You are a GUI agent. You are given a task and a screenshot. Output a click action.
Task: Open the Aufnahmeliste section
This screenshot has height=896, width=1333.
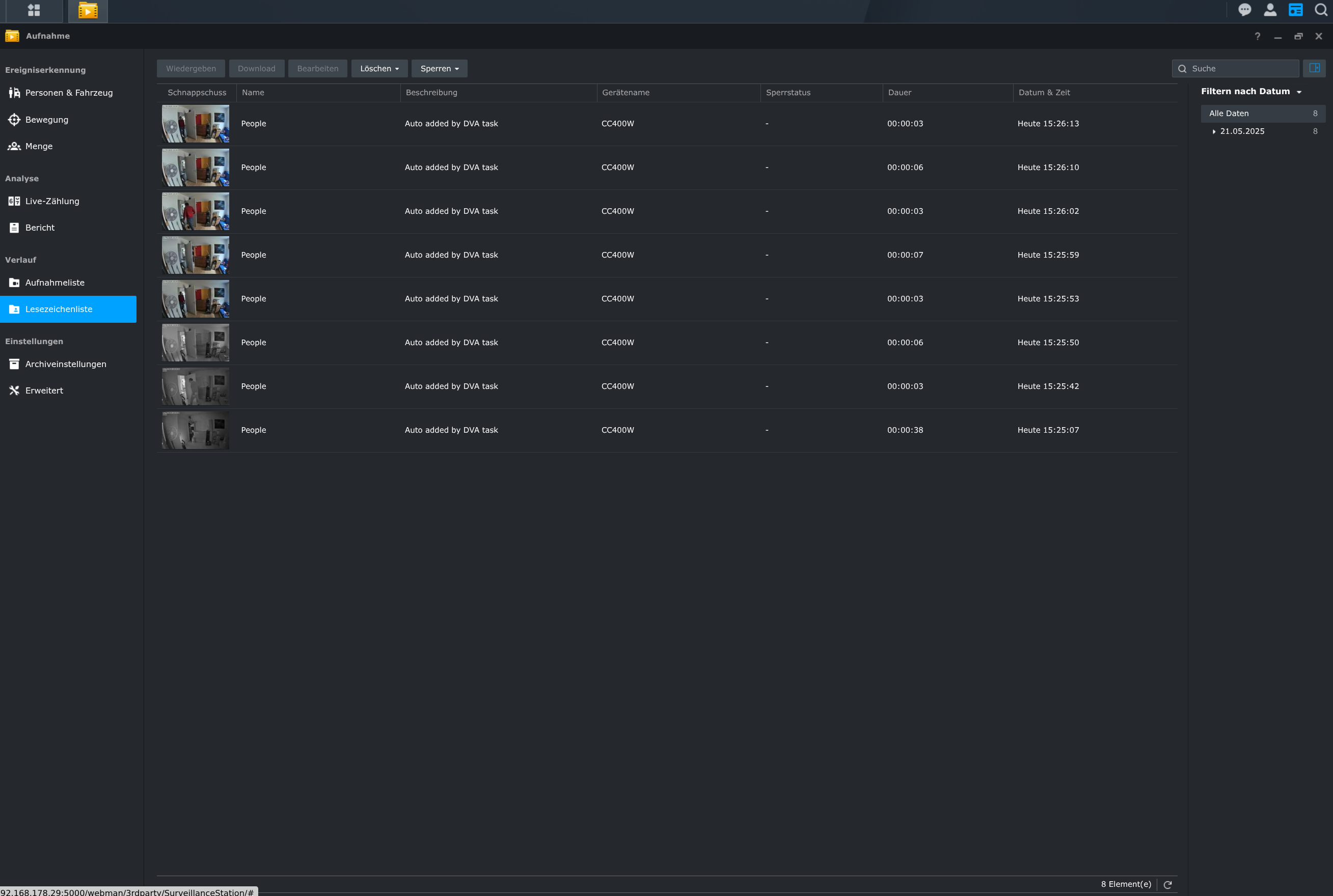pyautogui.click(x=55, y=282)
